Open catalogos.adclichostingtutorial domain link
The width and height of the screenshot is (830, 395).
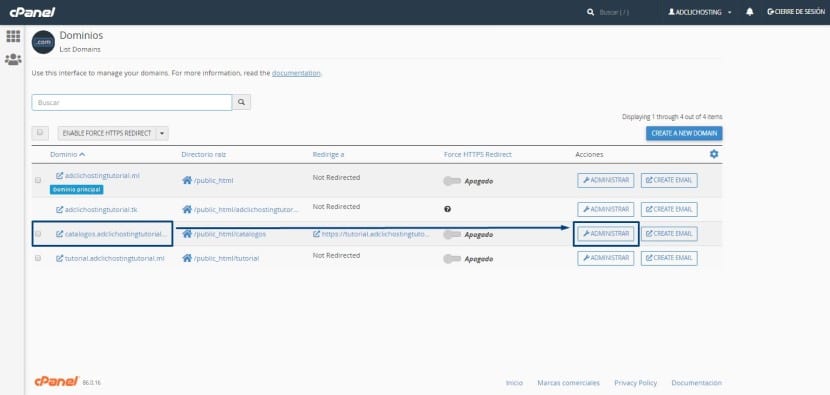point(113,234)
